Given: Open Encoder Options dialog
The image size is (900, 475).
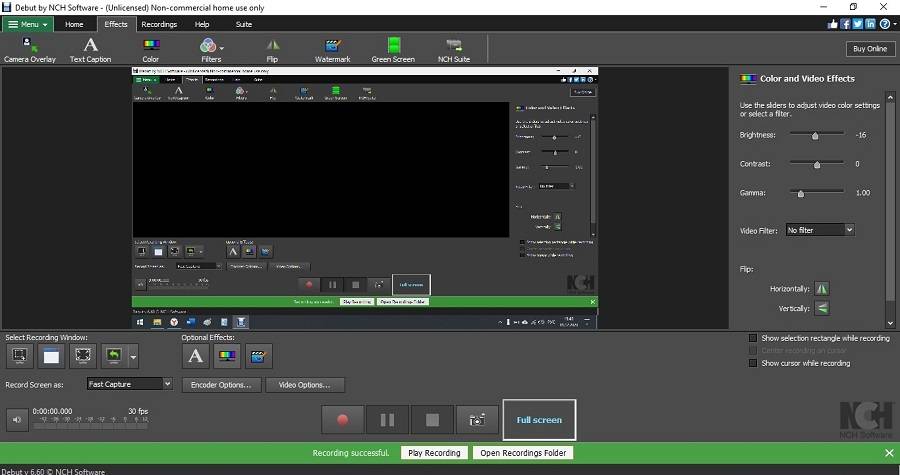Looking at the screenshot, I should coord(224,384).
